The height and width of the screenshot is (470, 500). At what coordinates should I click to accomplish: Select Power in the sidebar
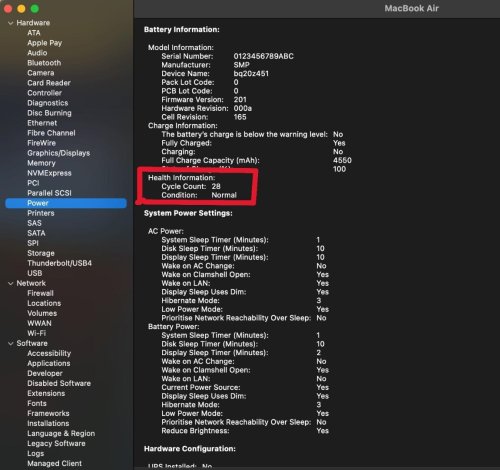66,203
